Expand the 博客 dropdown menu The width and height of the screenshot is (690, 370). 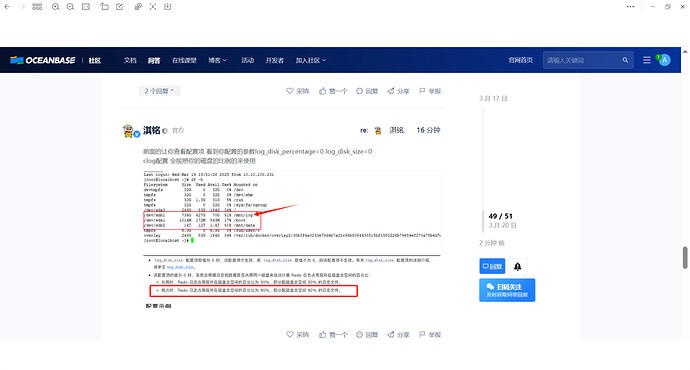click(x=217, y=60)
